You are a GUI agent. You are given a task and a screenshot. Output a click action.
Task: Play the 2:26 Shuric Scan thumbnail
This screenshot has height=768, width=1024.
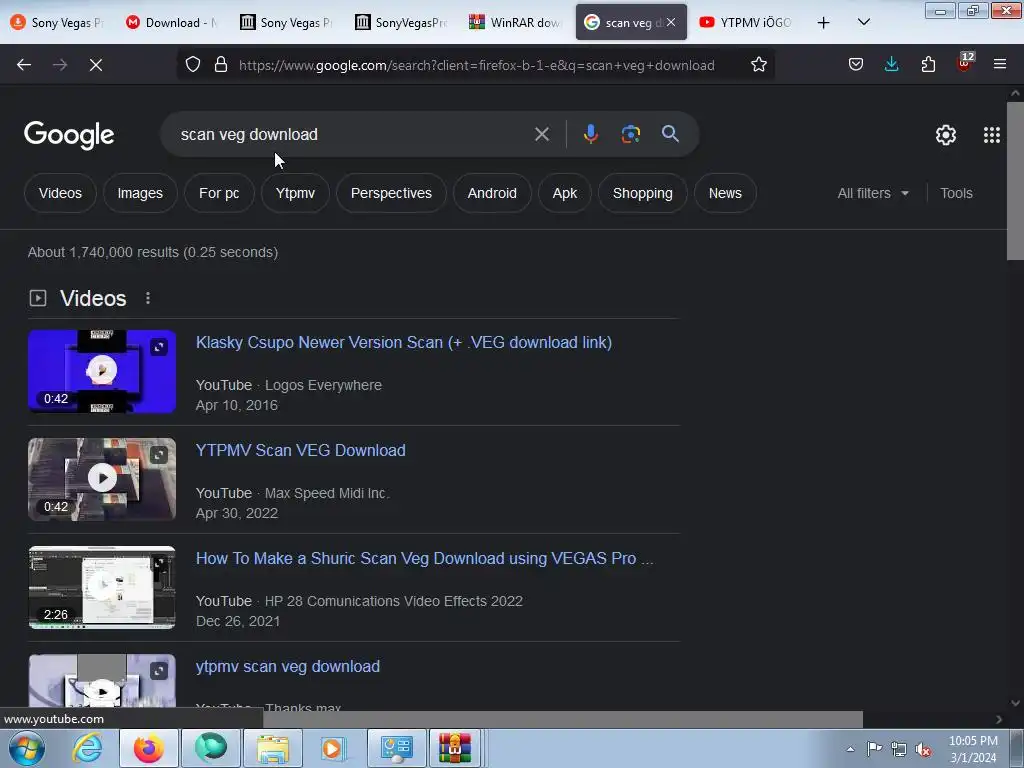tap(102, 587)
